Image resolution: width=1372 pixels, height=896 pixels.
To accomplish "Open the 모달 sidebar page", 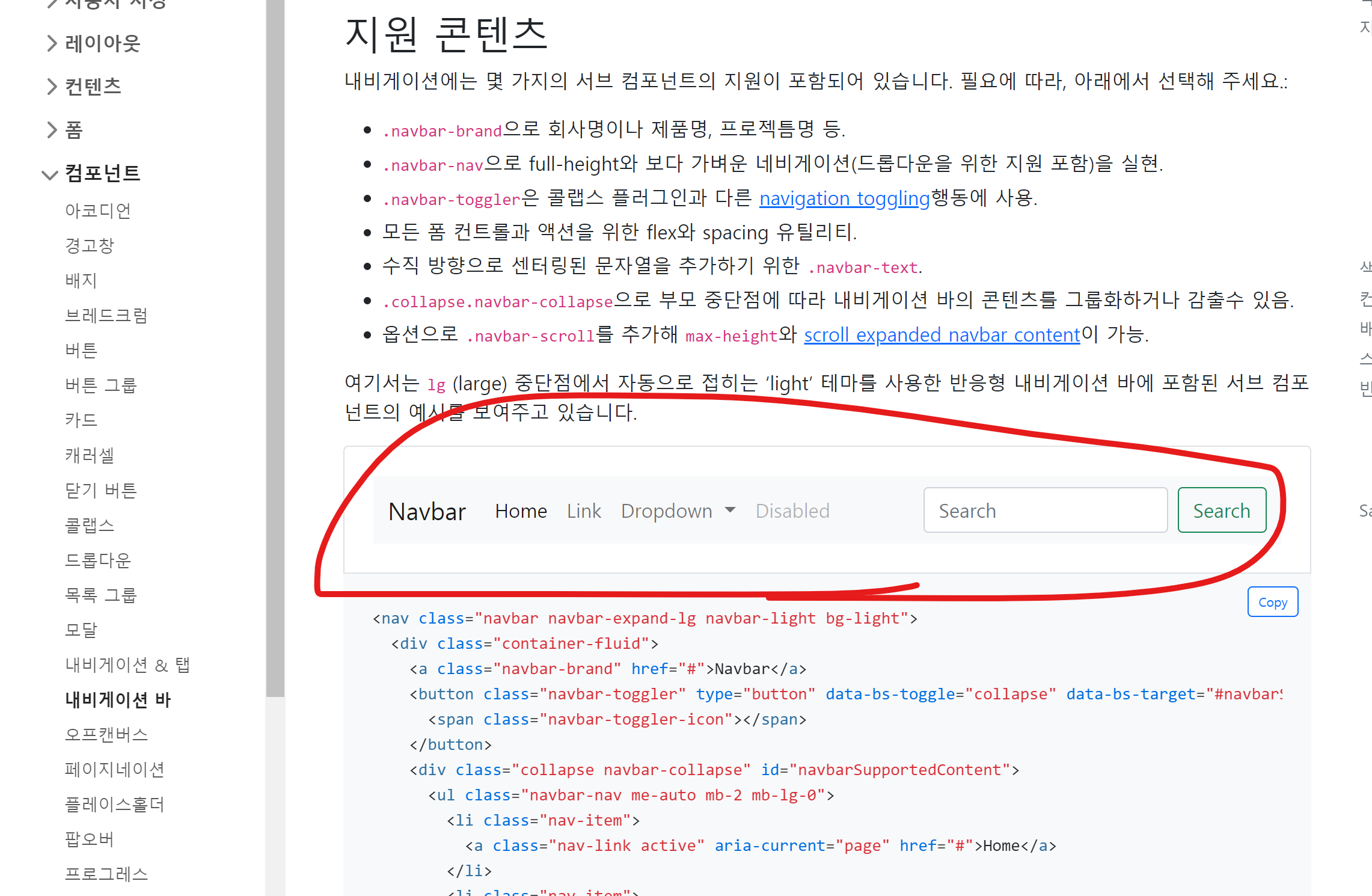I will (81, 630).
